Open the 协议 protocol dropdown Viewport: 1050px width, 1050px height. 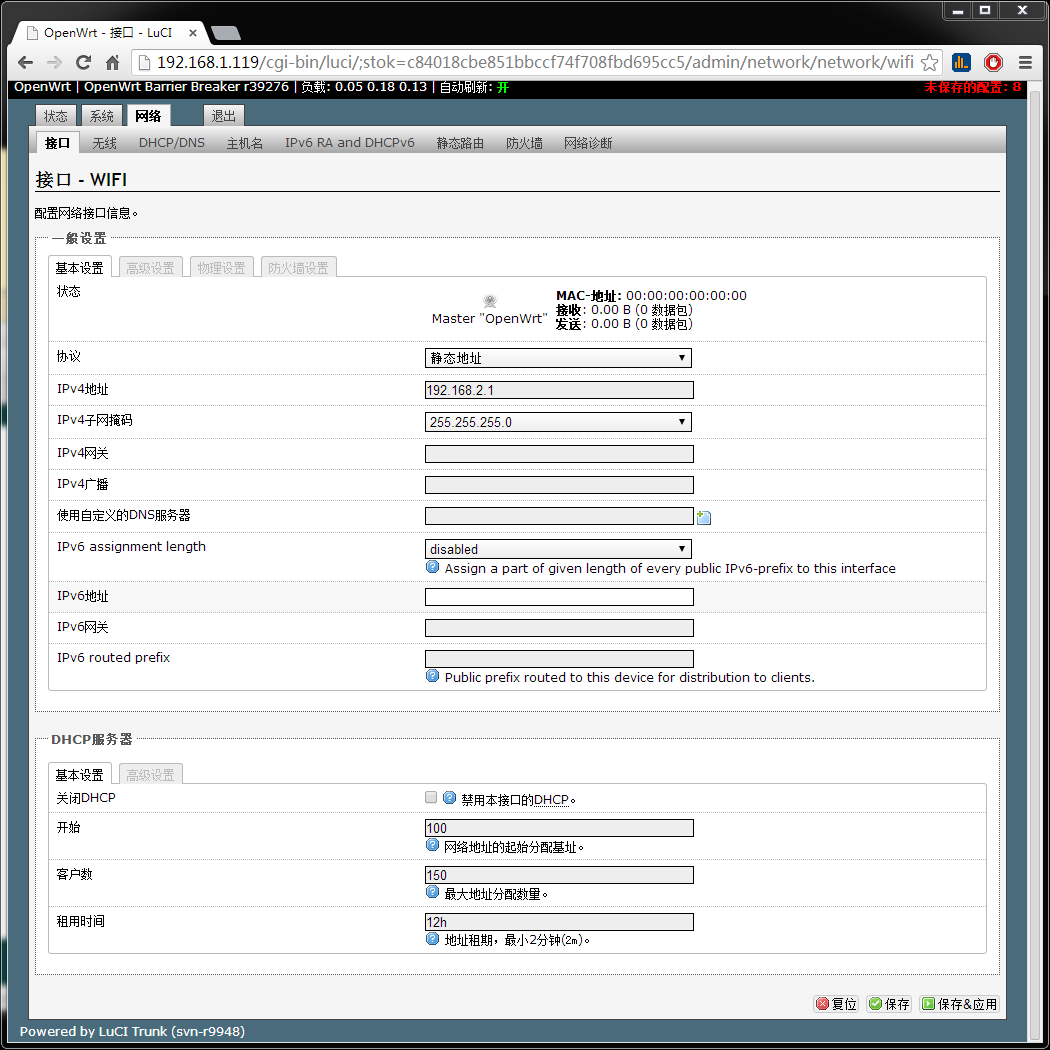pos(558,358)
